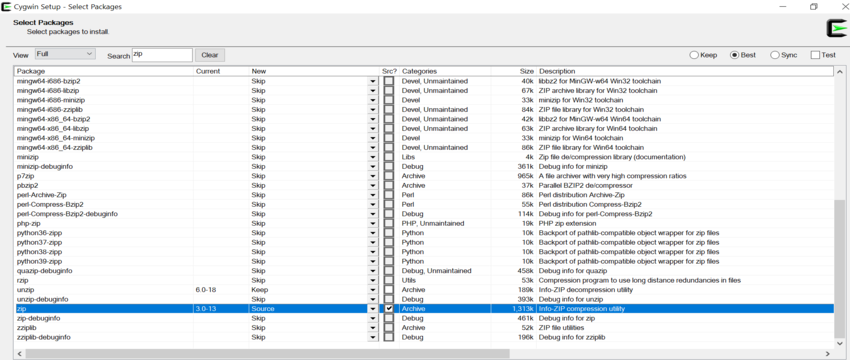The image size is (850, 360).
Task: Click the large Cygwin logo at the top right
Action: point(836,29)
